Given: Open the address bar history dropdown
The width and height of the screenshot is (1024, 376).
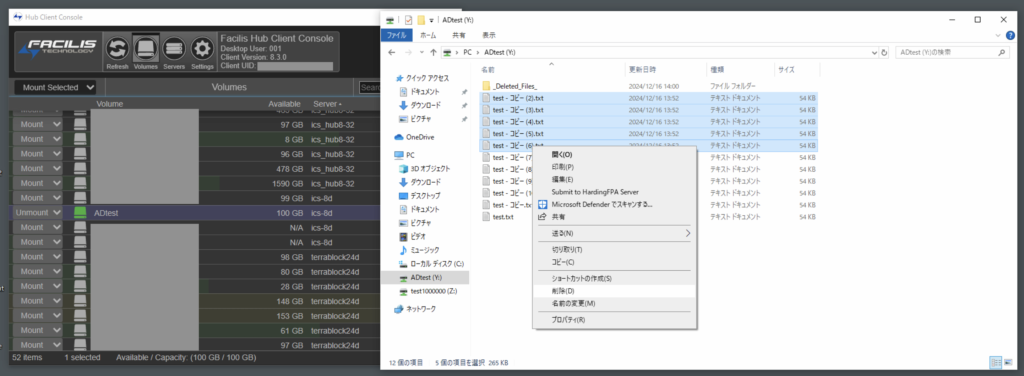Looking at the screenshot, I should click(873, 52).
